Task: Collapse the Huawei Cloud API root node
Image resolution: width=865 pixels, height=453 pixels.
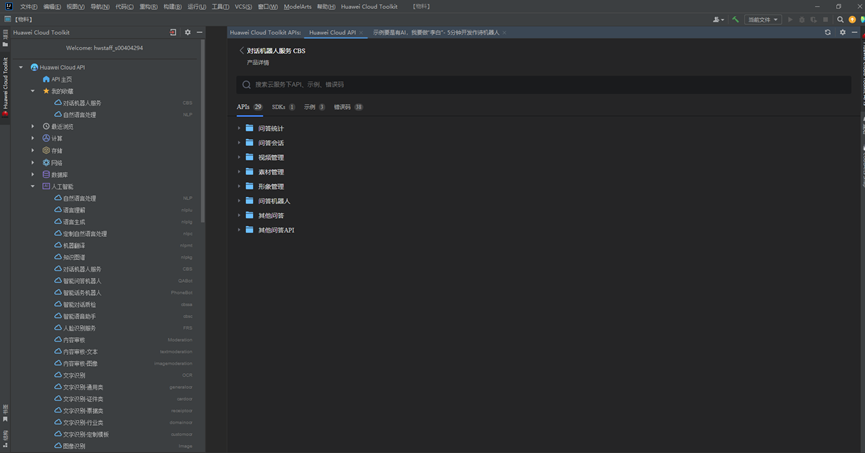Action: pos(21,67)
